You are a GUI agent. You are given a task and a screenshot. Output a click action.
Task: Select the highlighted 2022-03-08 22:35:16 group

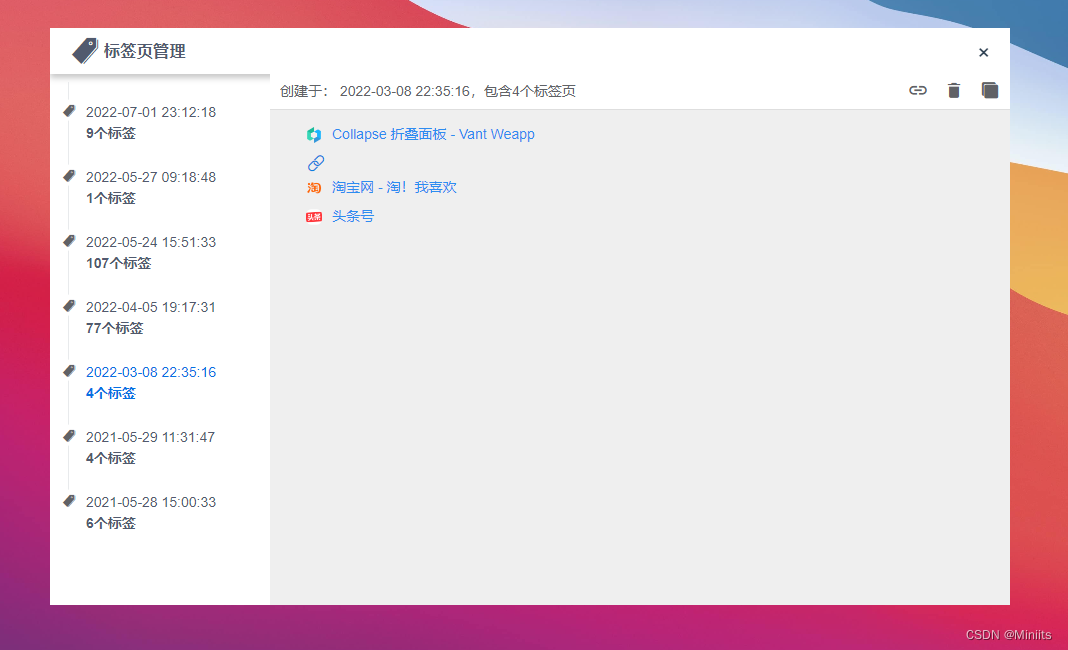151,382
